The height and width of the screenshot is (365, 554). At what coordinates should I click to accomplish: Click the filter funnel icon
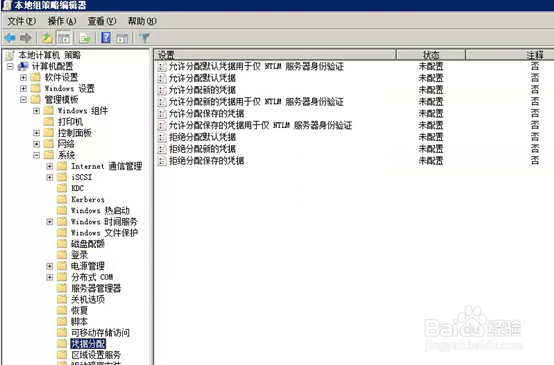click(x=144, y=38)
